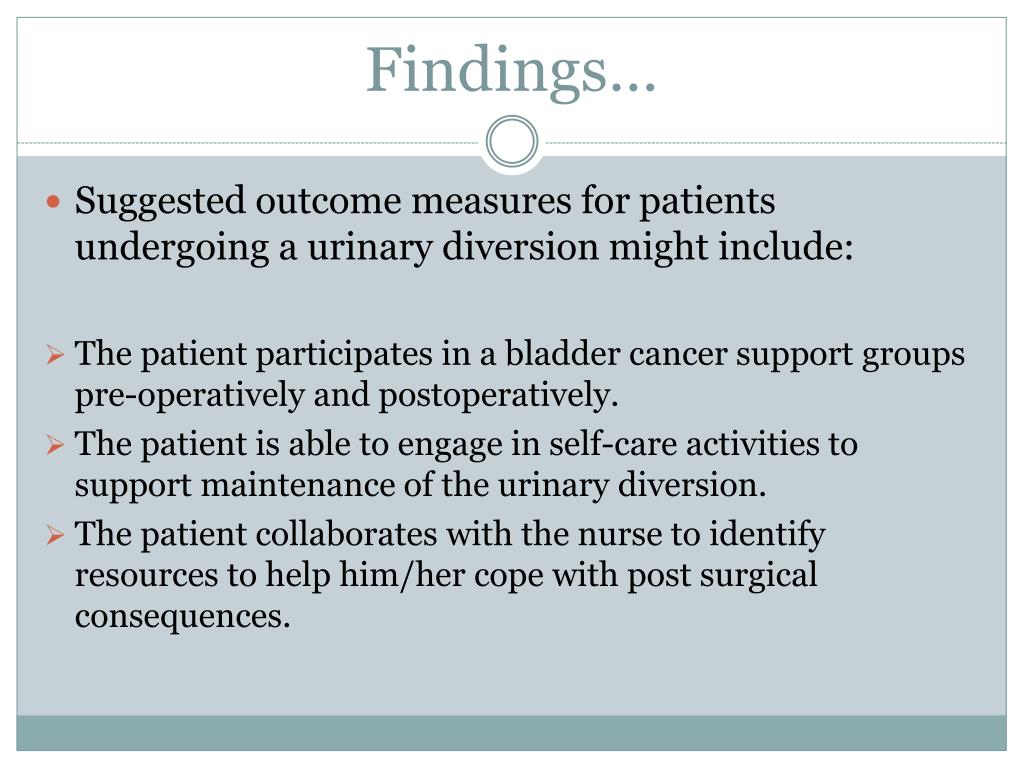
Task: Click the arrow bullet before 'The patient collaborates'
Action: (56, 535)
